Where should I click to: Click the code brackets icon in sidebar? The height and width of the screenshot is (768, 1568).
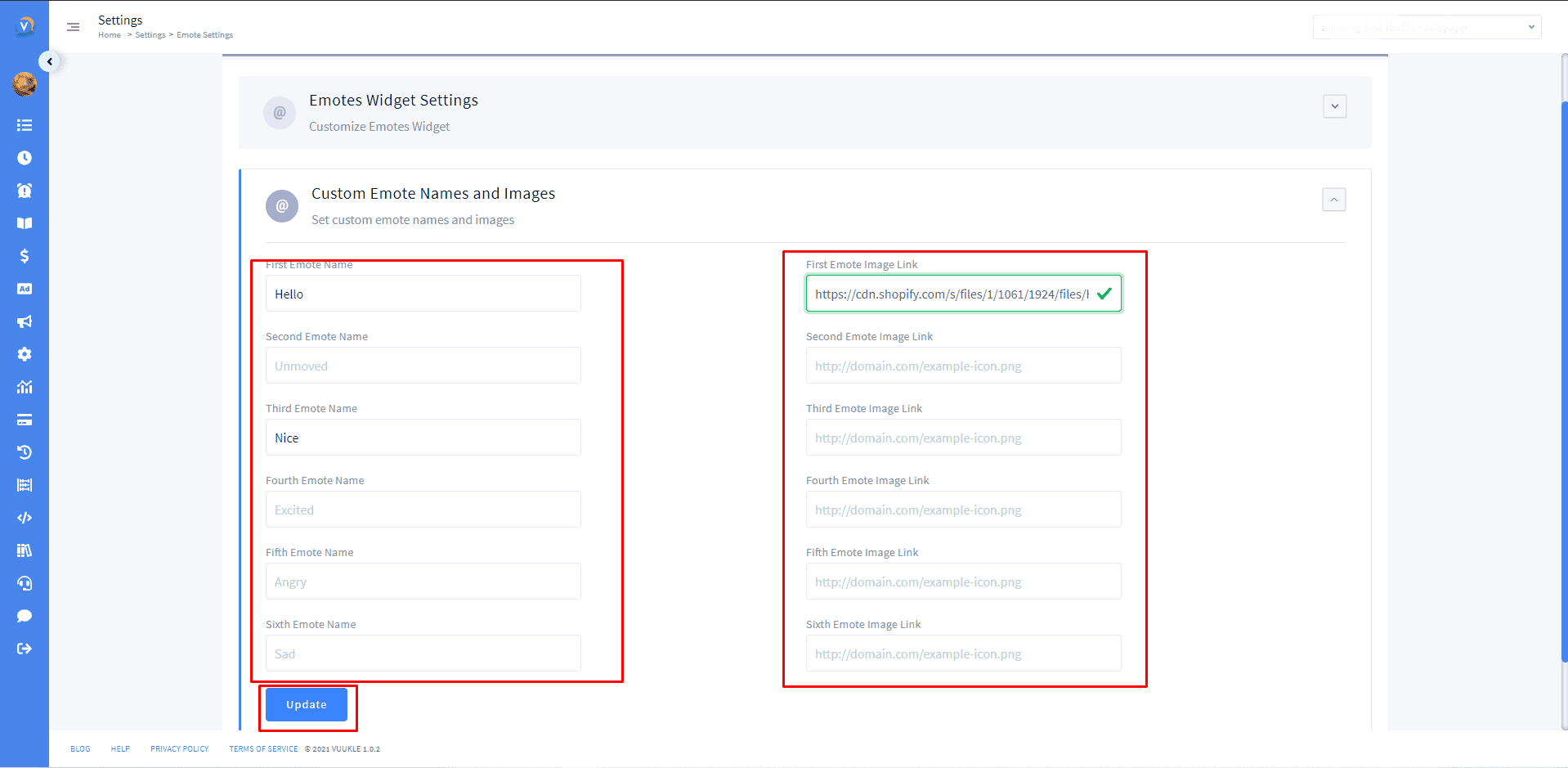point(25,518)
